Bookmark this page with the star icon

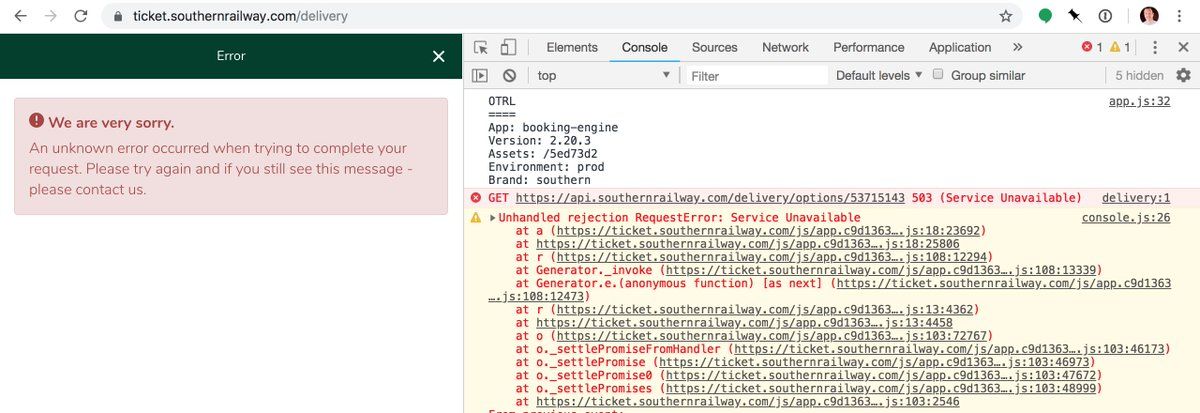[x=1005, y=16]
